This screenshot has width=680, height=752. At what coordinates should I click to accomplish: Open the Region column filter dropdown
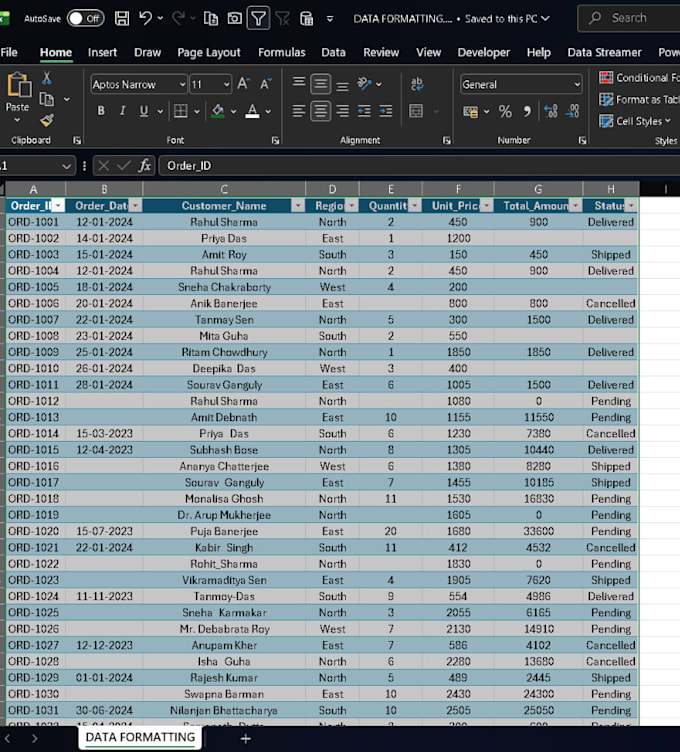(352, 206)
